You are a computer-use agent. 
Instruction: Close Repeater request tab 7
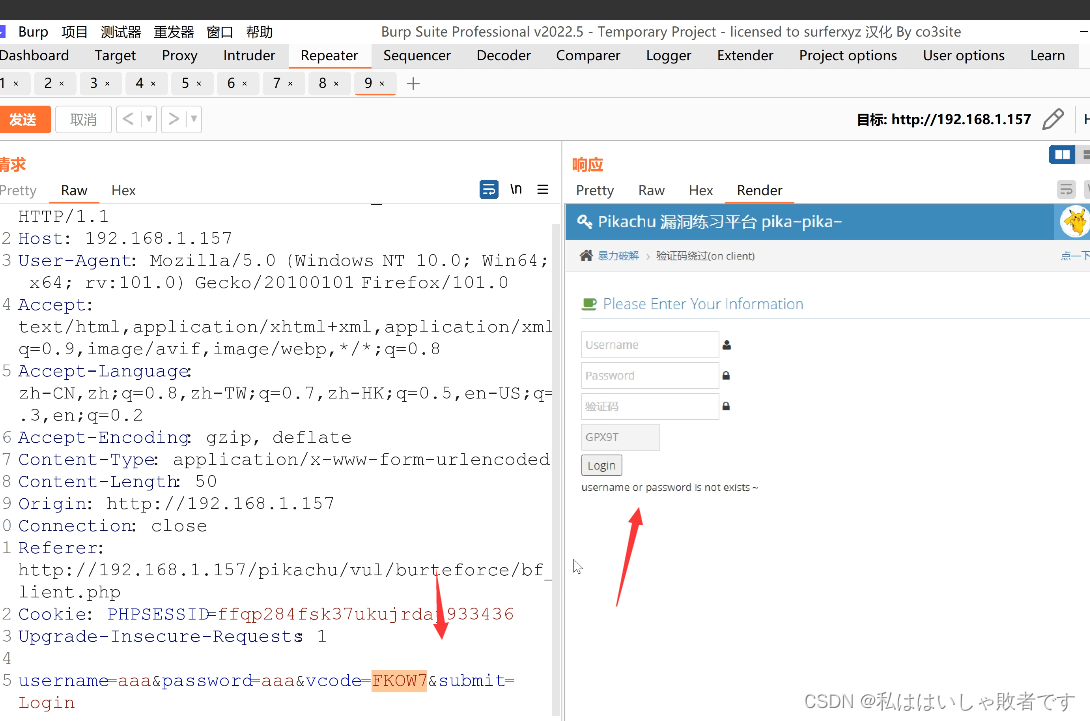click(291, 84)
